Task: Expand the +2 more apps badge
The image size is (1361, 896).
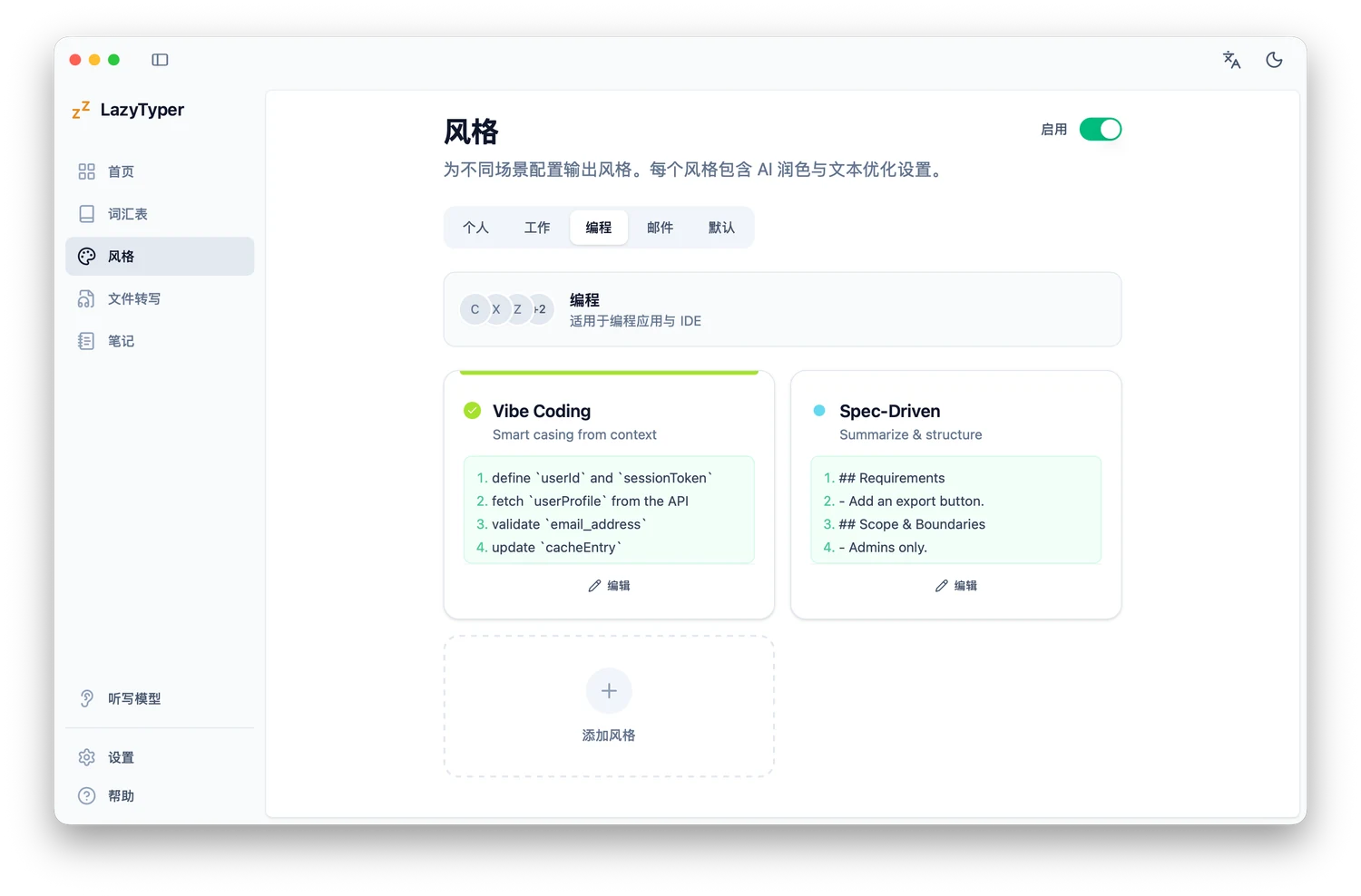Action: [540, 309]
